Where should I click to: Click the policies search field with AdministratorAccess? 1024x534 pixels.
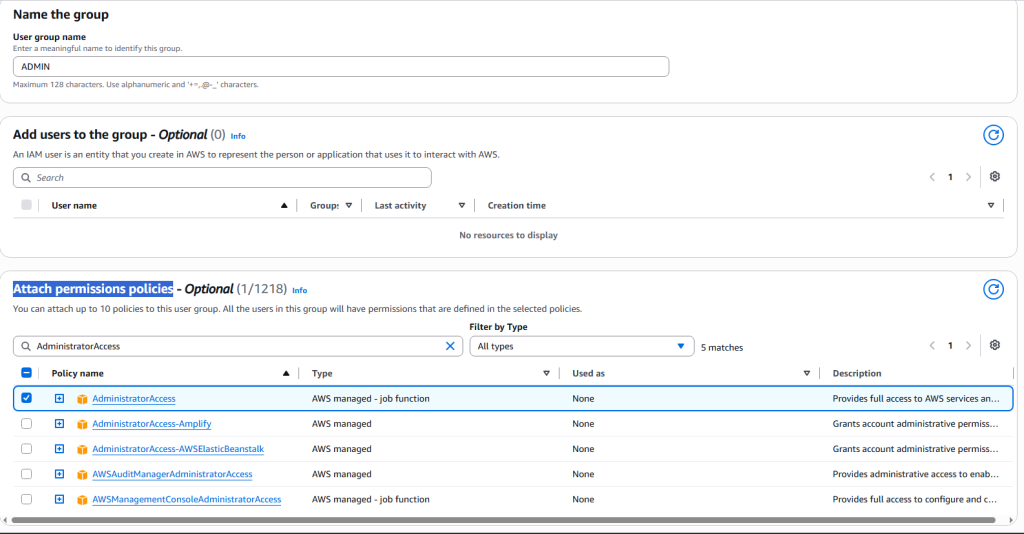click(238, 346)
